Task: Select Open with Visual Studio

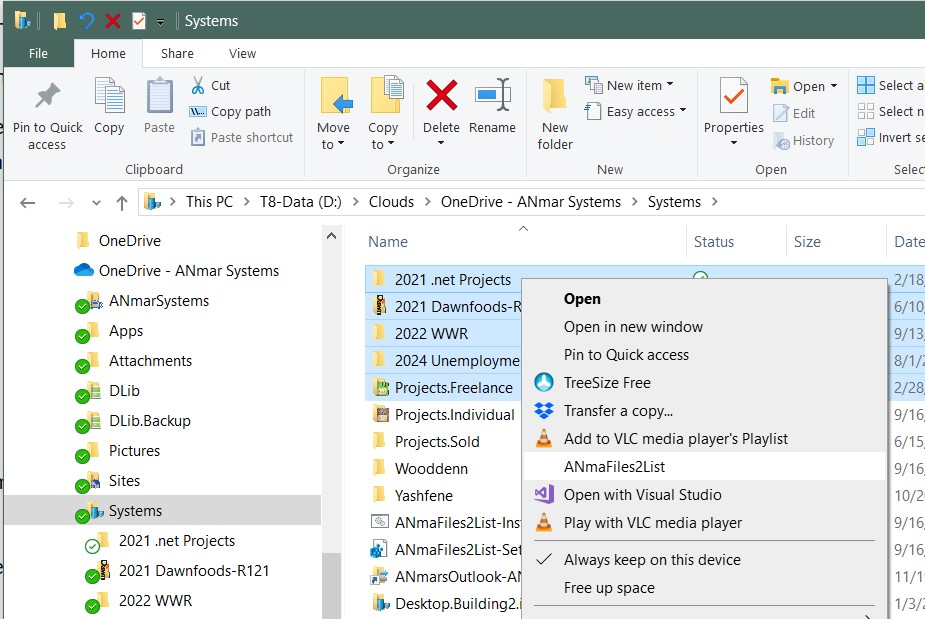Action: coord(642,494)
